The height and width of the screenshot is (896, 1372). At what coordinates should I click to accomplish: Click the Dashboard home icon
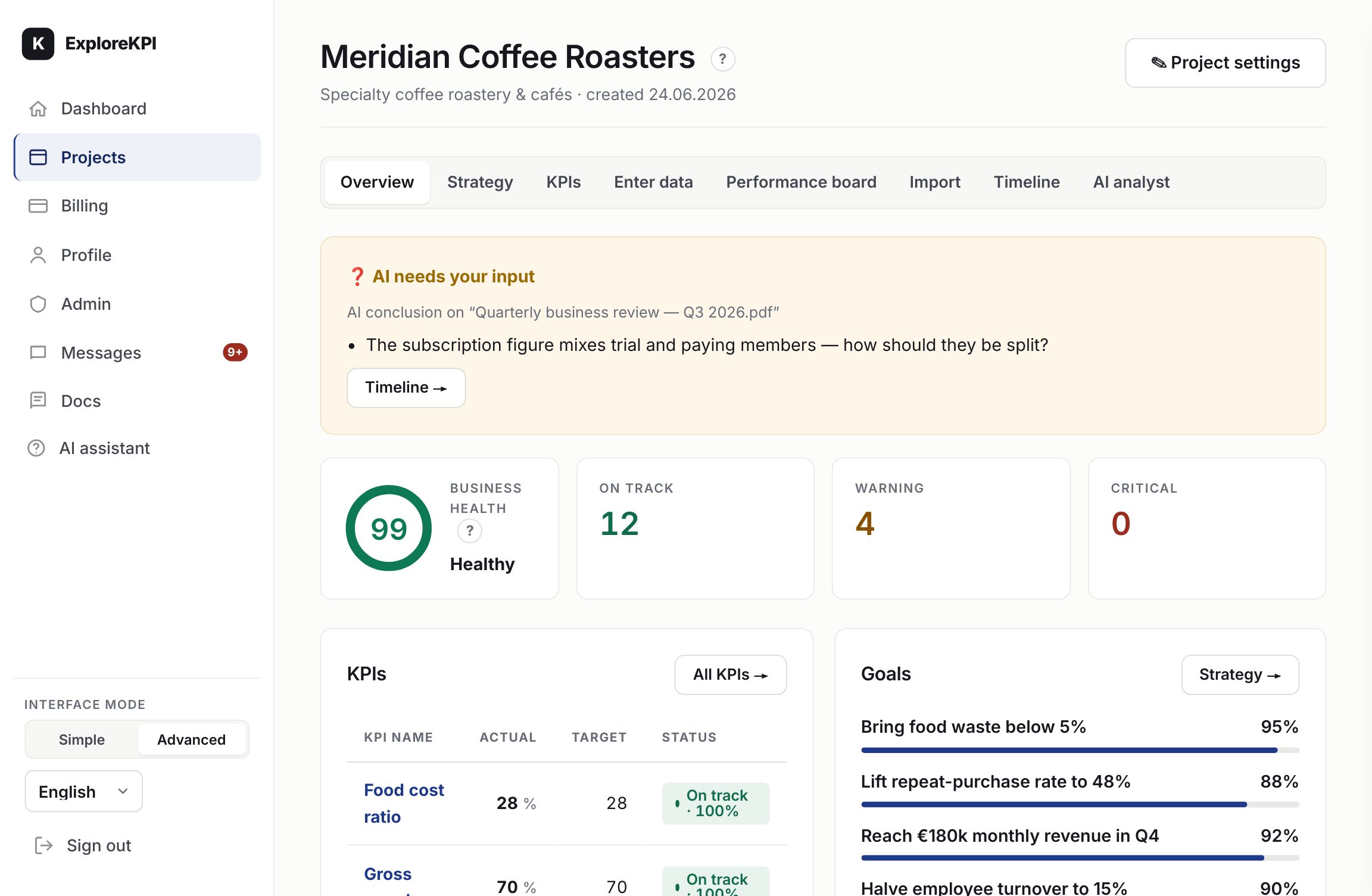(38, 108)
